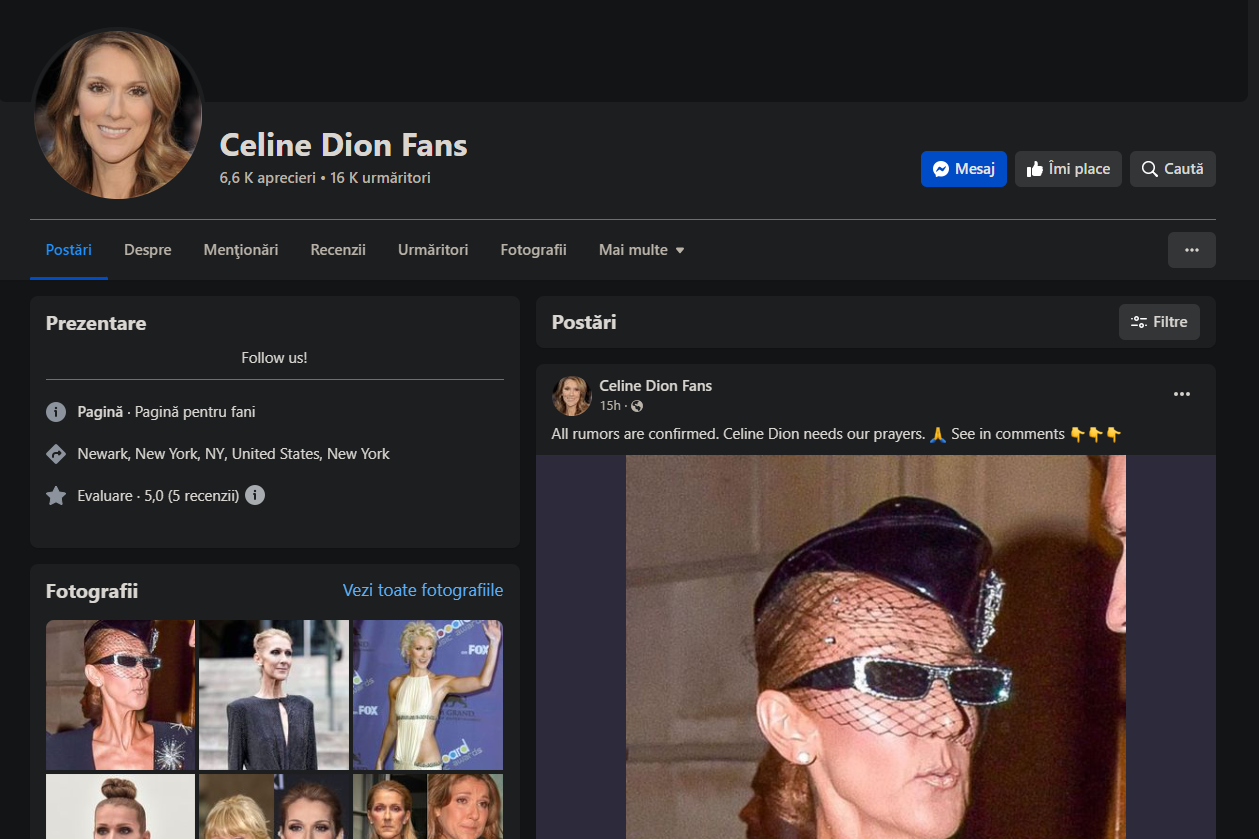1259x839 pixels.
Task: Click the post author avatar
Action: pos(572,396)
